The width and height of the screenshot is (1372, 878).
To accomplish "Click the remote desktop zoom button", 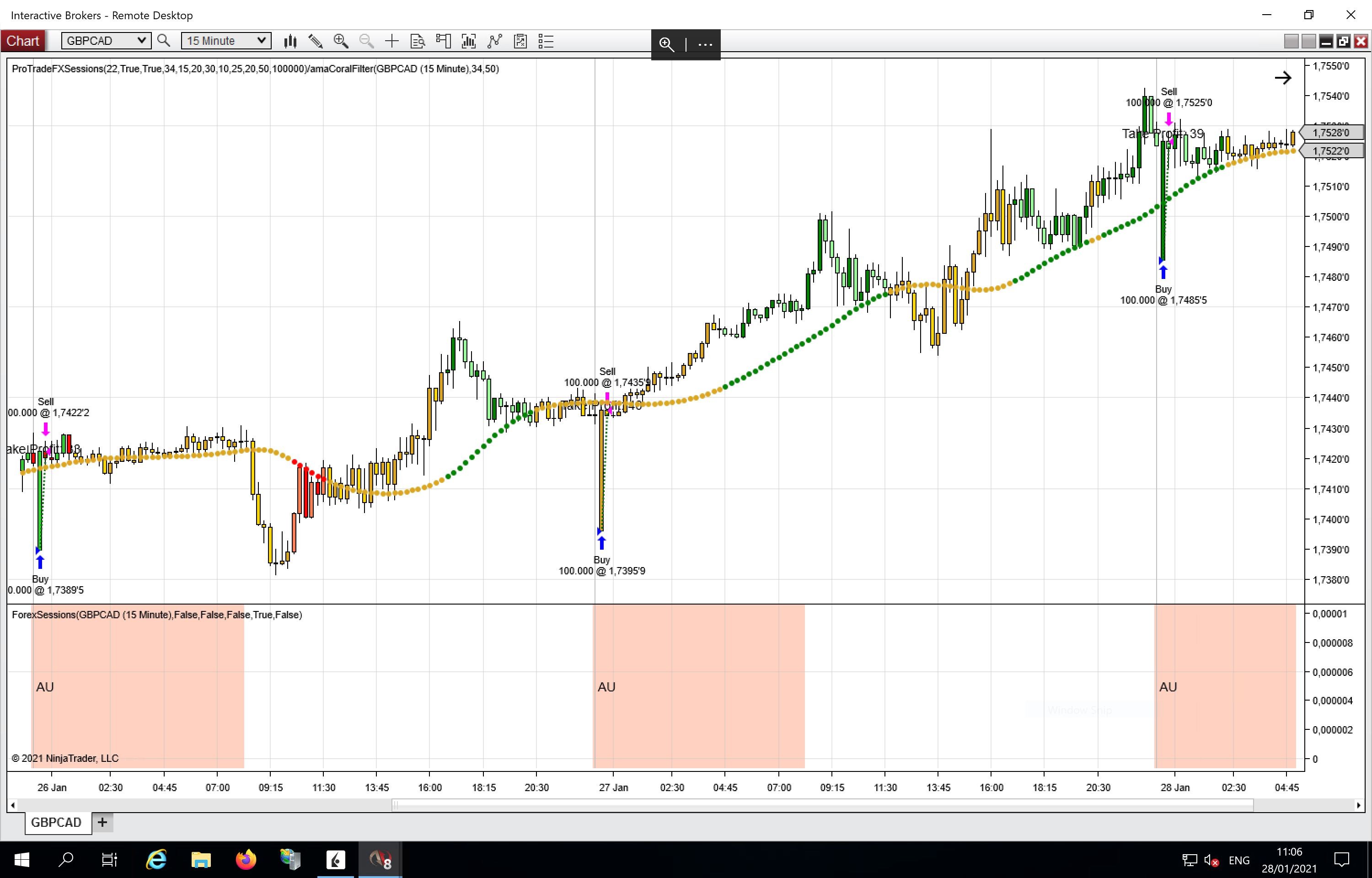I will pos(666,44).
